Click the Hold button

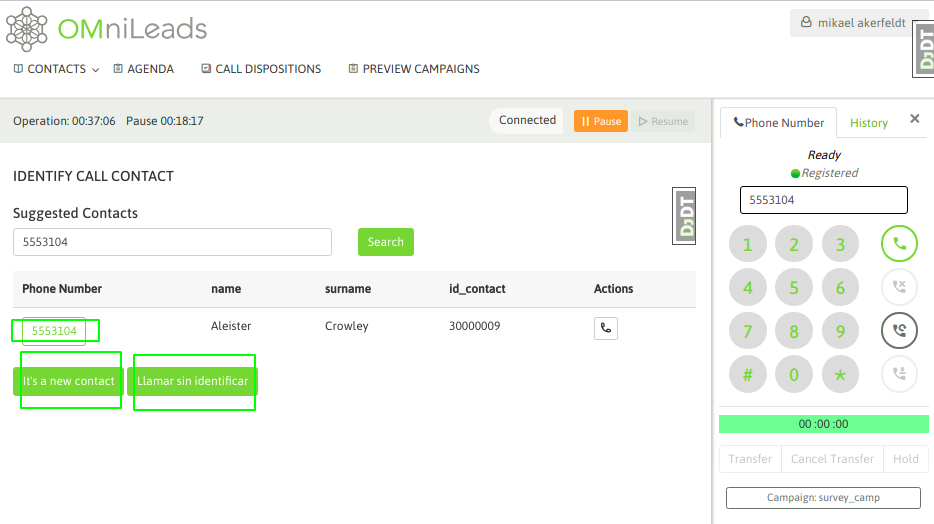[905, 459]
